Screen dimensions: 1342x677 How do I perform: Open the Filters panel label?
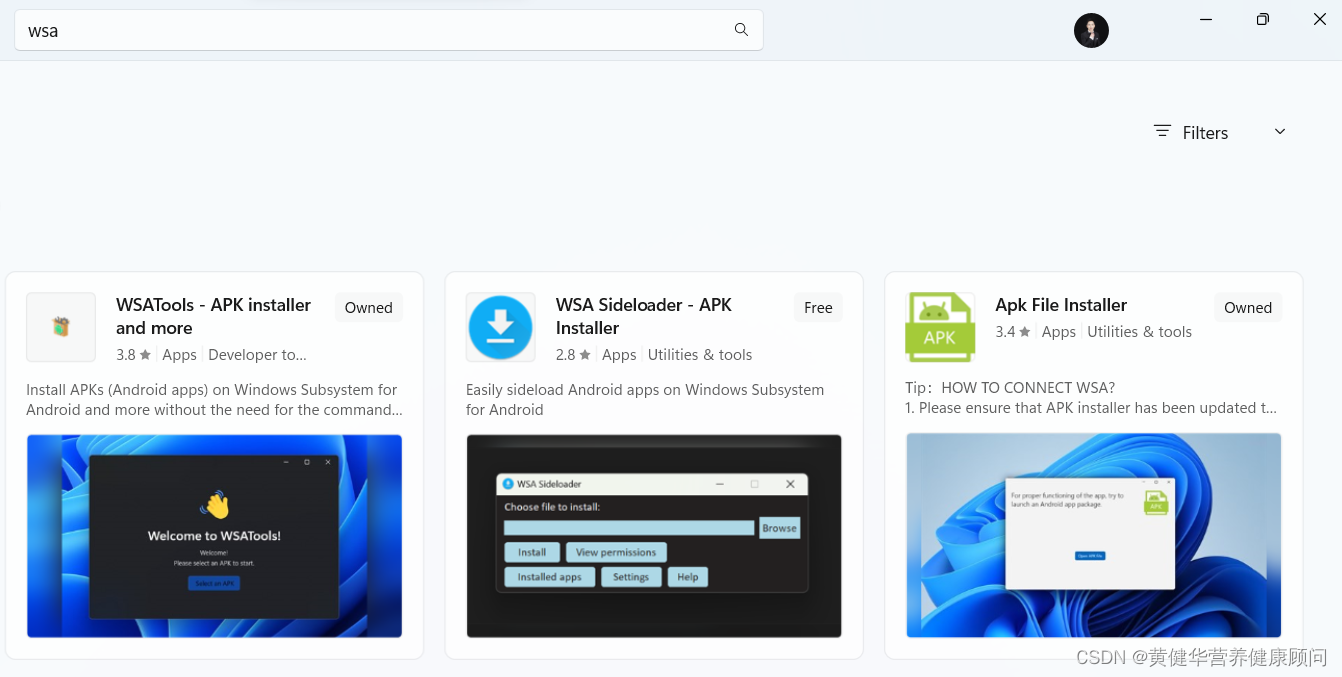pos(1205,133)
